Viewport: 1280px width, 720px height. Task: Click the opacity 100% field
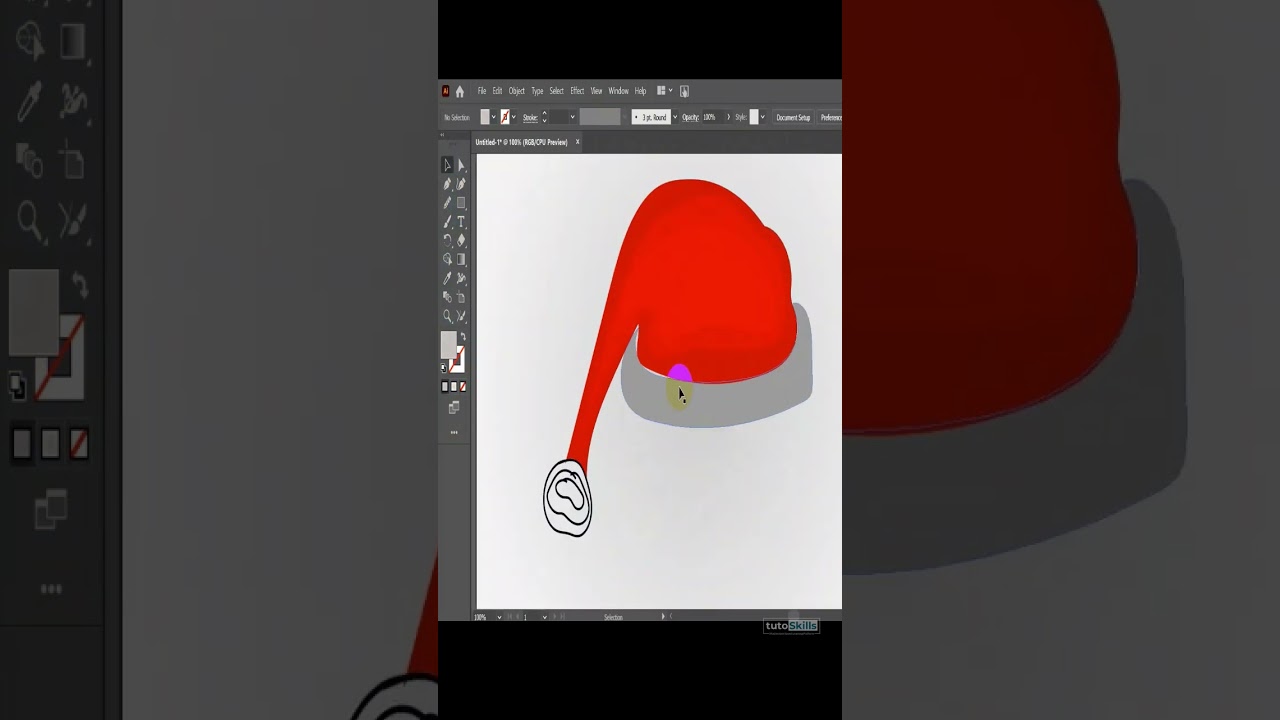(x=712, y=117)
